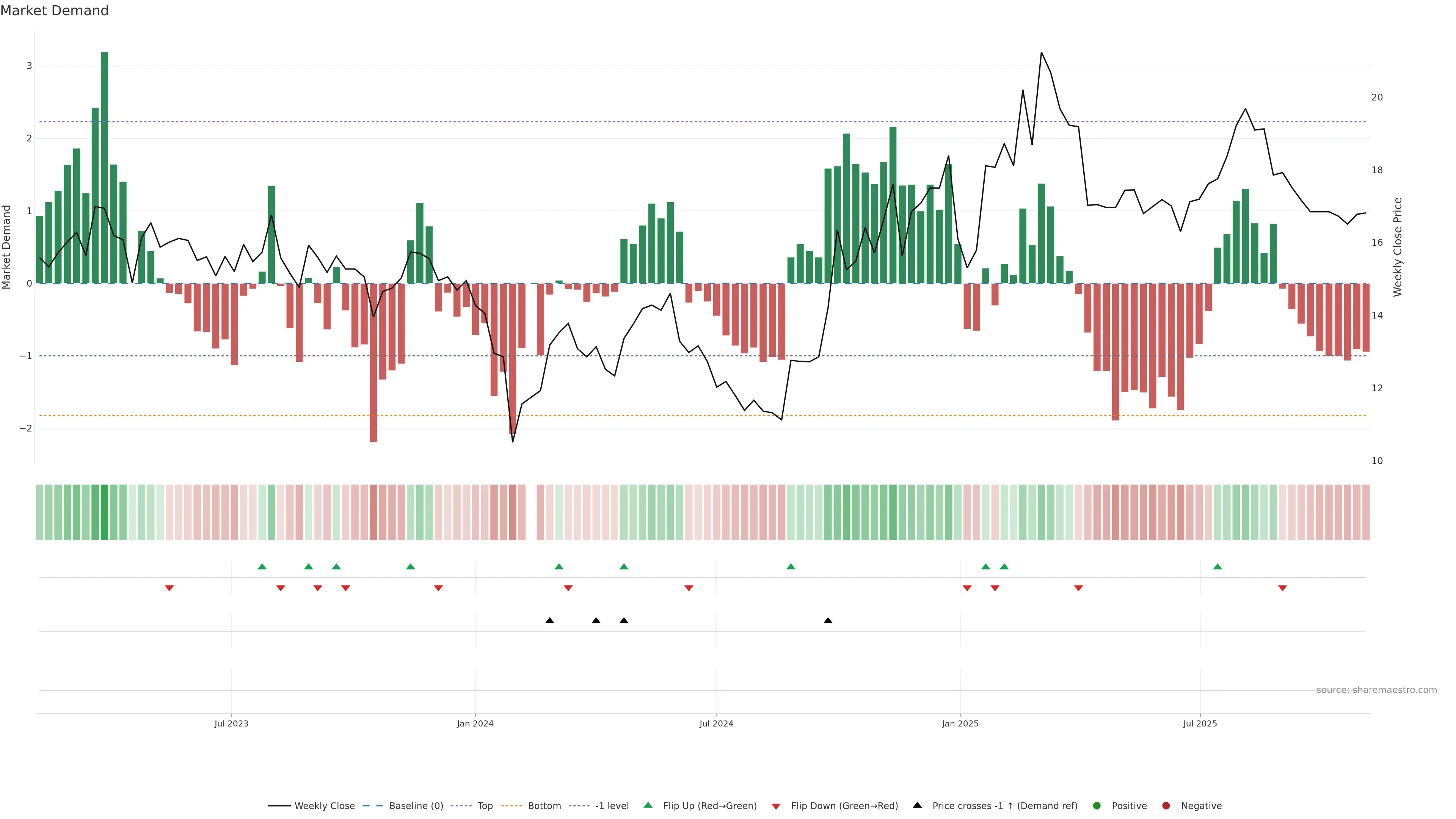Click the last green Flip Up marker after Jul 2025
This screenshot has width=1456, height=819.
point(1218,566)
